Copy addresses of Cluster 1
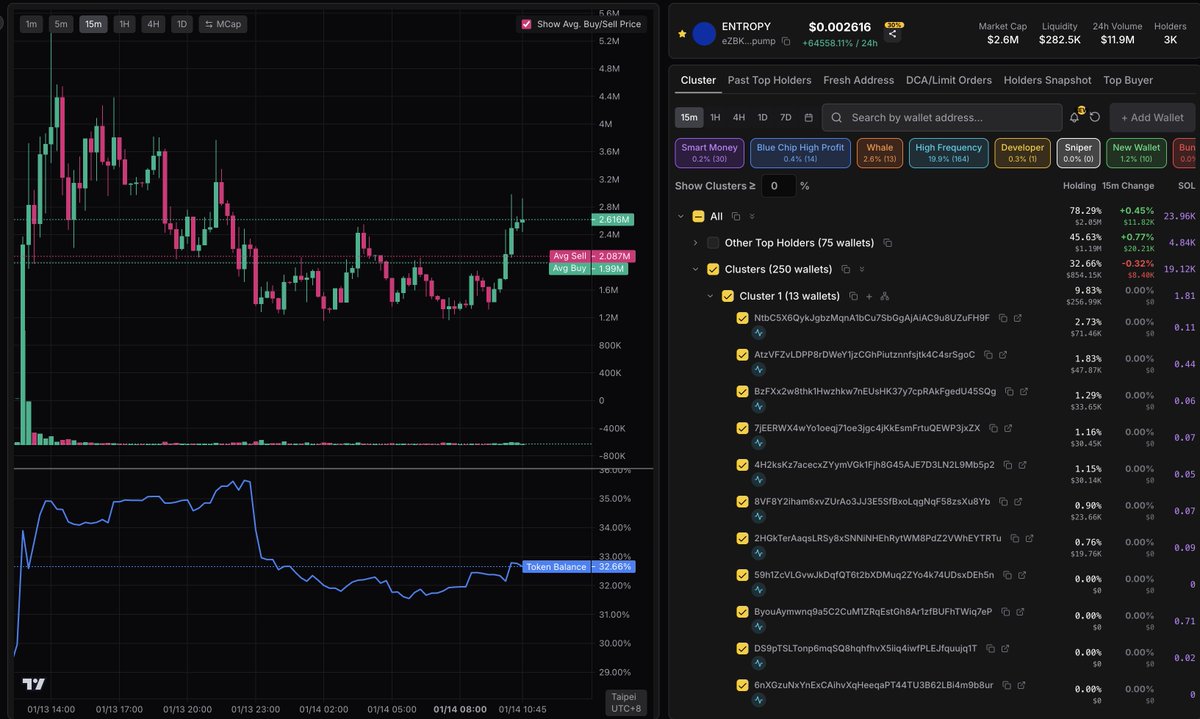The height and width of the screenshot is (719, 1200). point(852,296)
